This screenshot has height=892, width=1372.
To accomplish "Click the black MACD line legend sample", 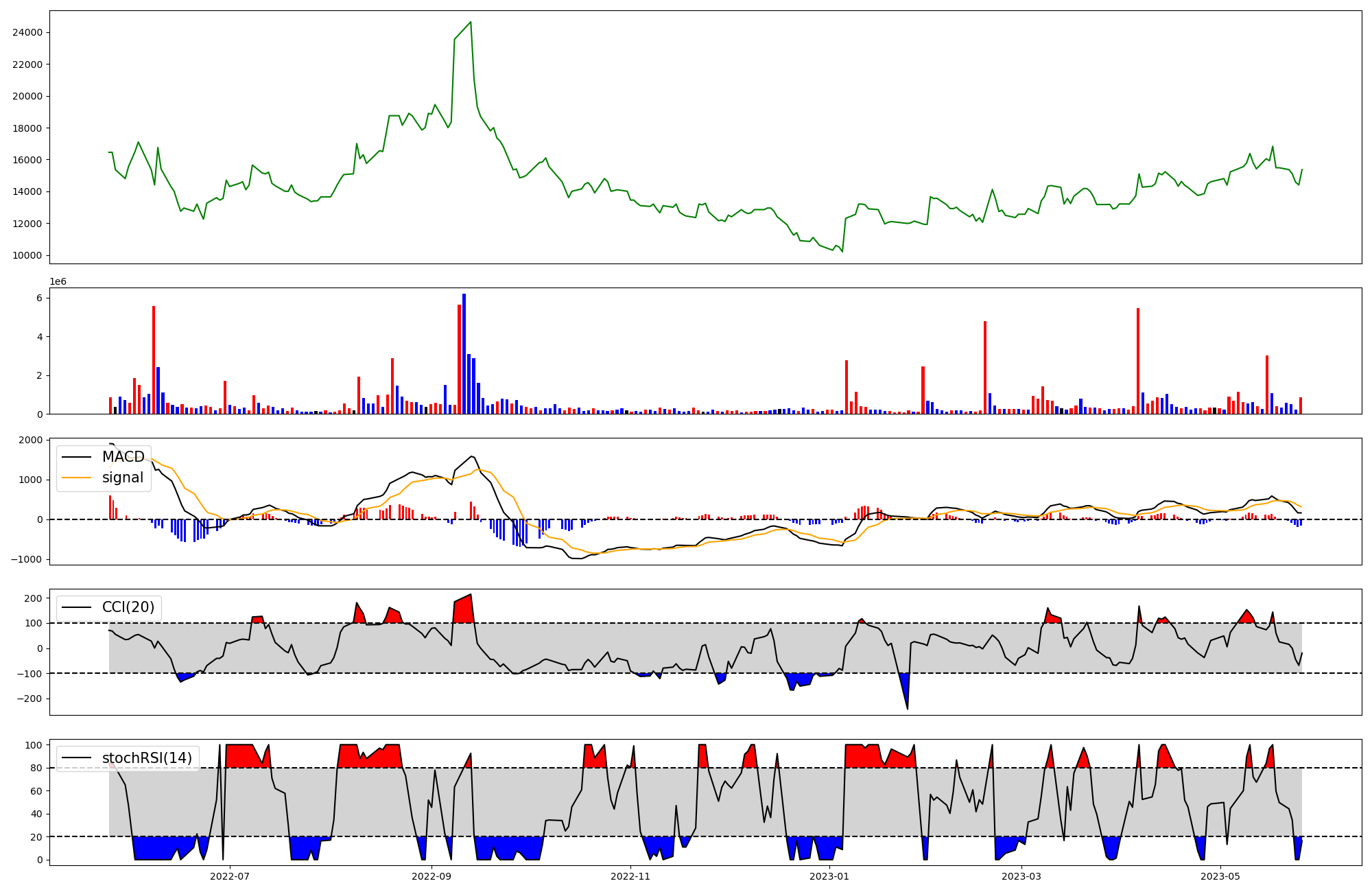I will tap(76, 457).
